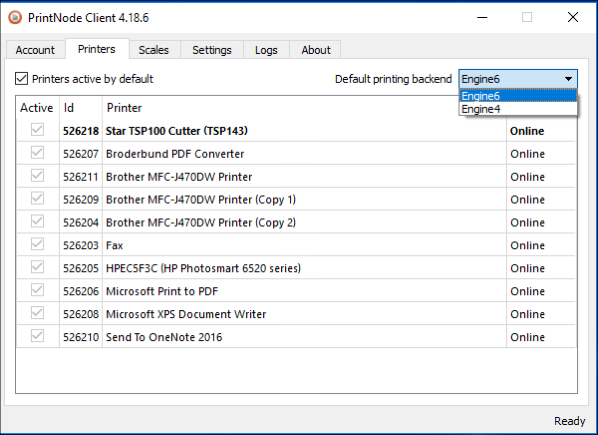Click Online status of Star TSP100 Cutter
This screenshot has height=435, width=598.
point(527,131)
